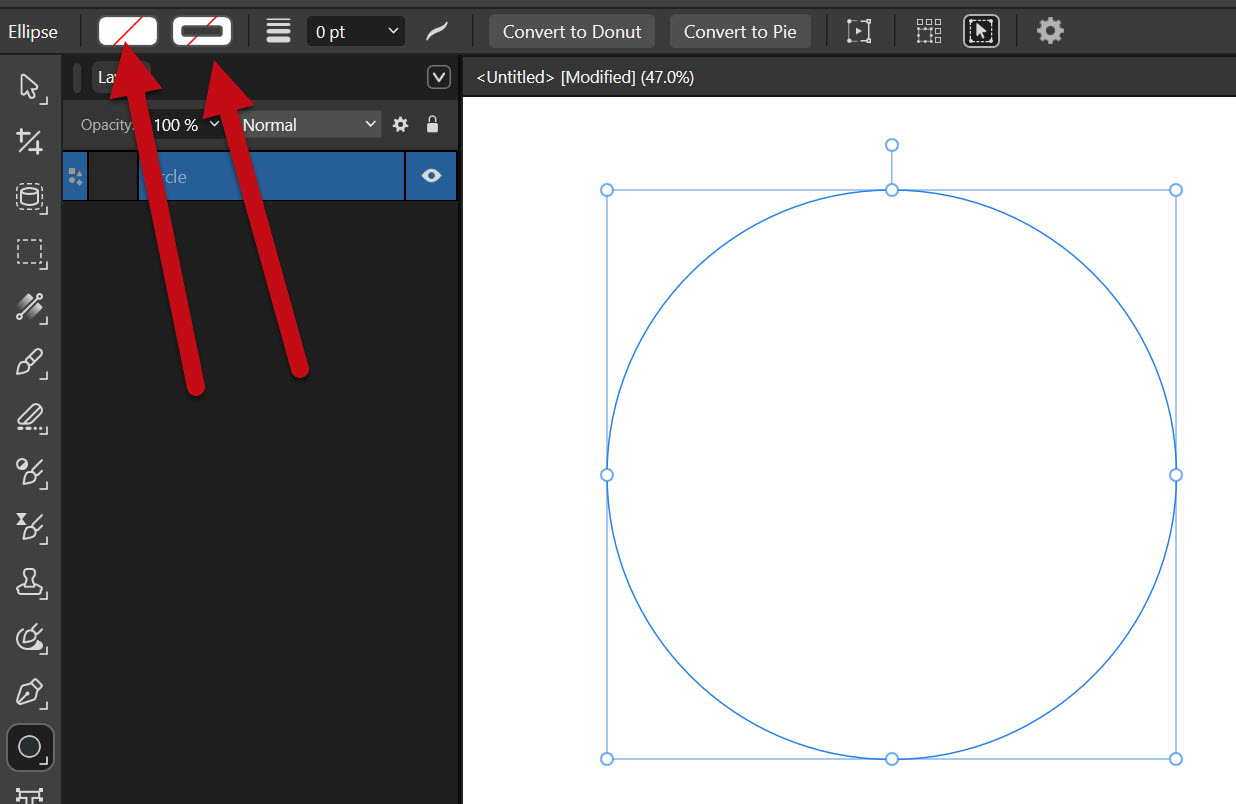Select the Pen tool
1236x804 pixels.
point(29,692)
